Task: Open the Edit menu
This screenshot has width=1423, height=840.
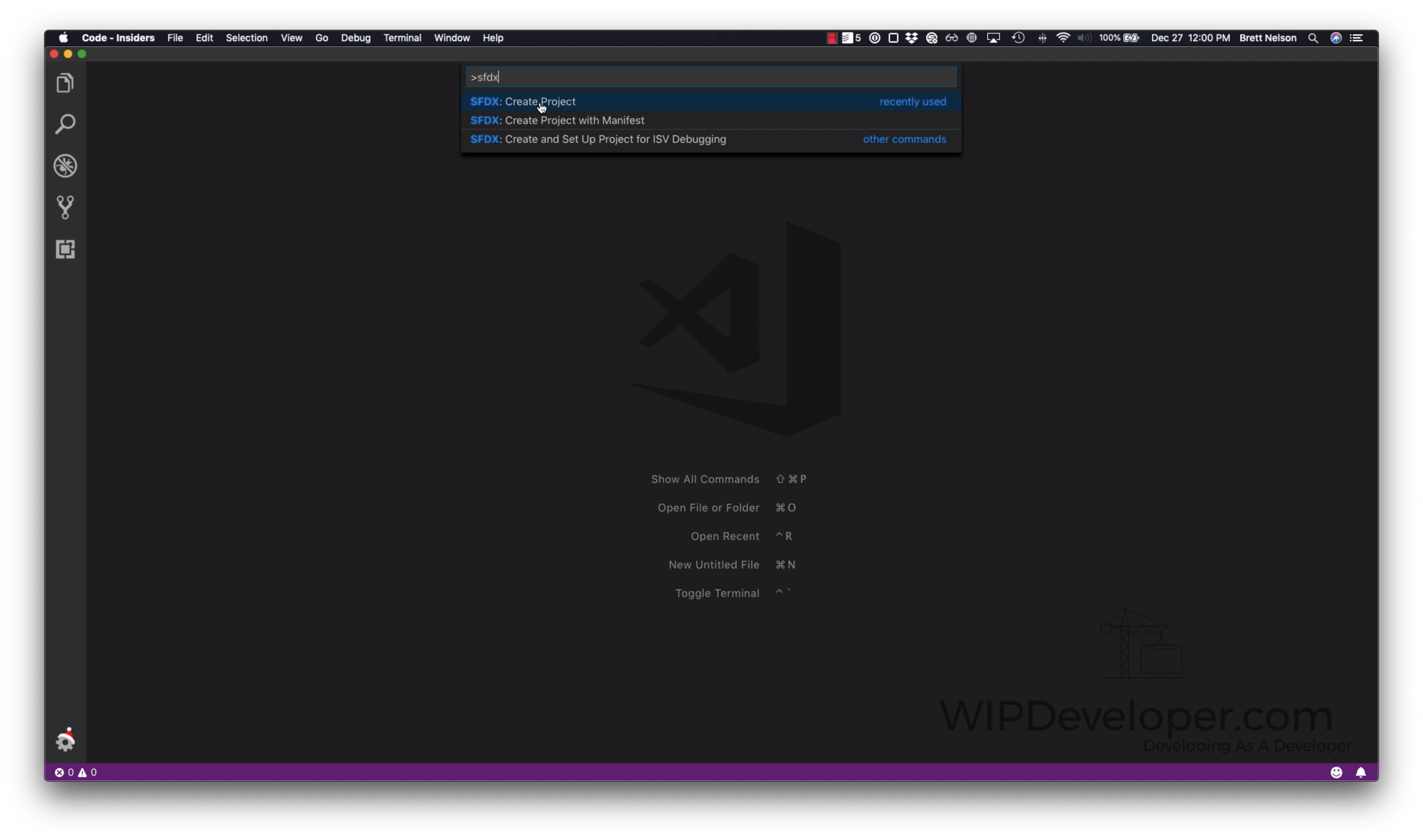Action: point(204,38)
